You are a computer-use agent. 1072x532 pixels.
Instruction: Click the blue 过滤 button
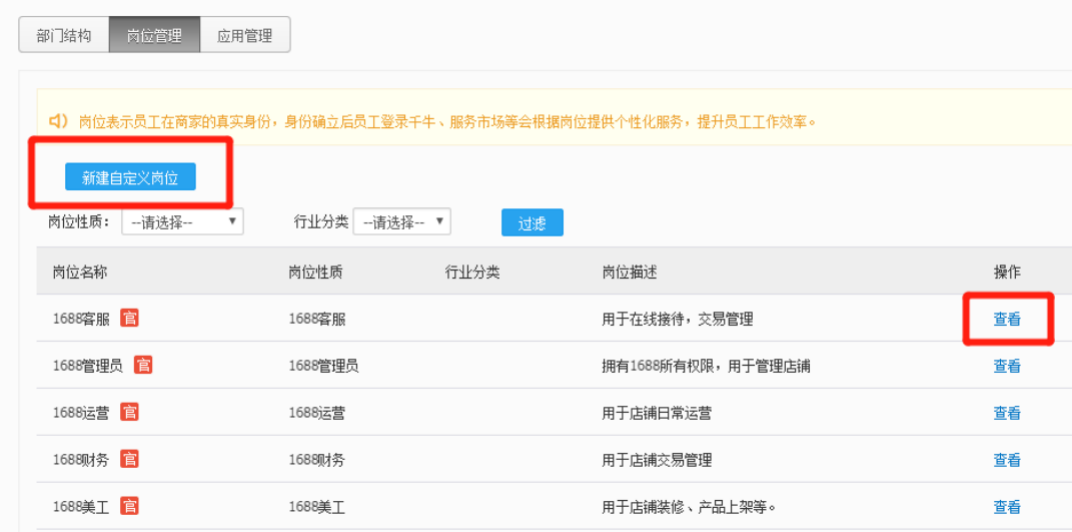pos(533,223)
